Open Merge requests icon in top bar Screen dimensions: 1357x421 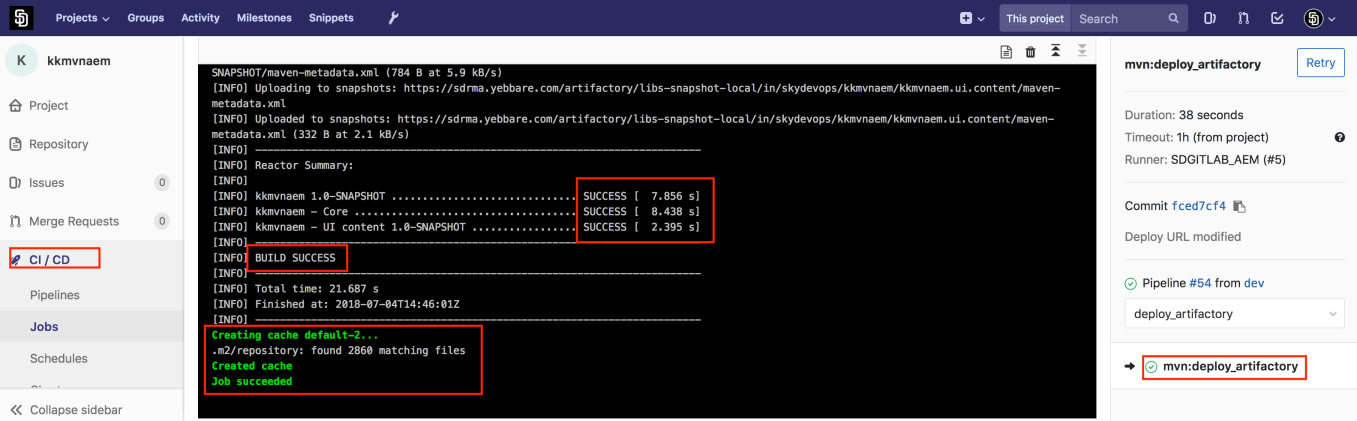point(1243,18)
